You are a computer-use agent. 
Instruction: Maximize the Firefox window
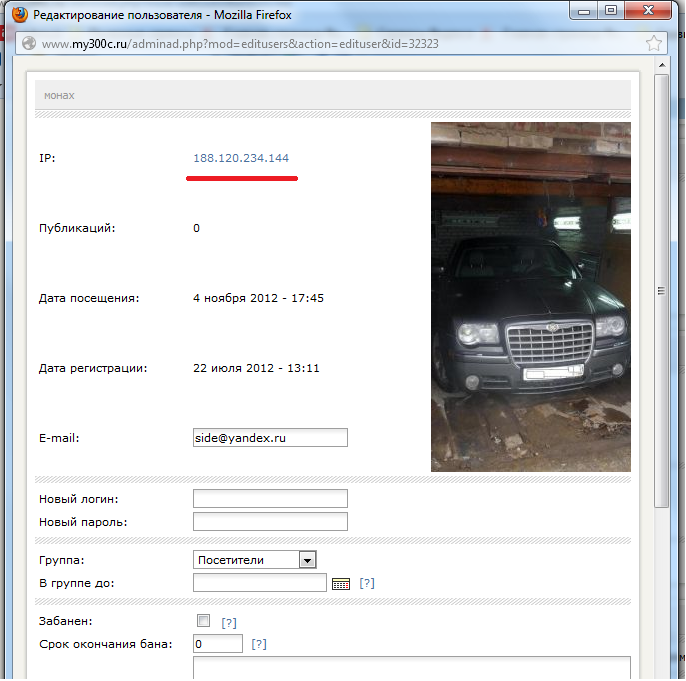click(611, 10)
